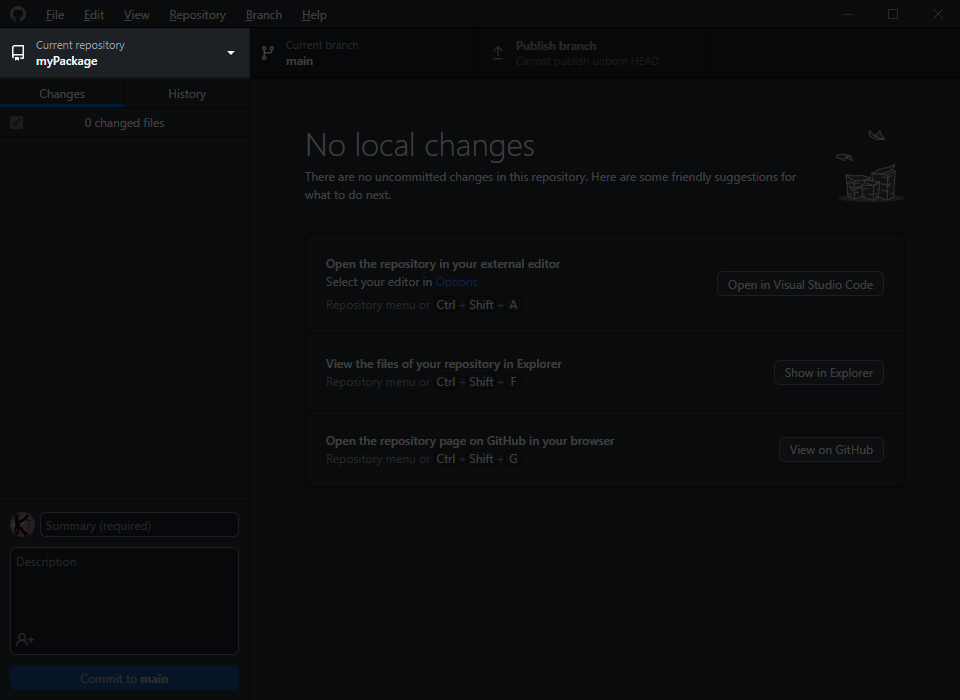The width and height of the screenshot is (960, 700).
Task: Click View the files of your repository text
Action: coord(443,364)
